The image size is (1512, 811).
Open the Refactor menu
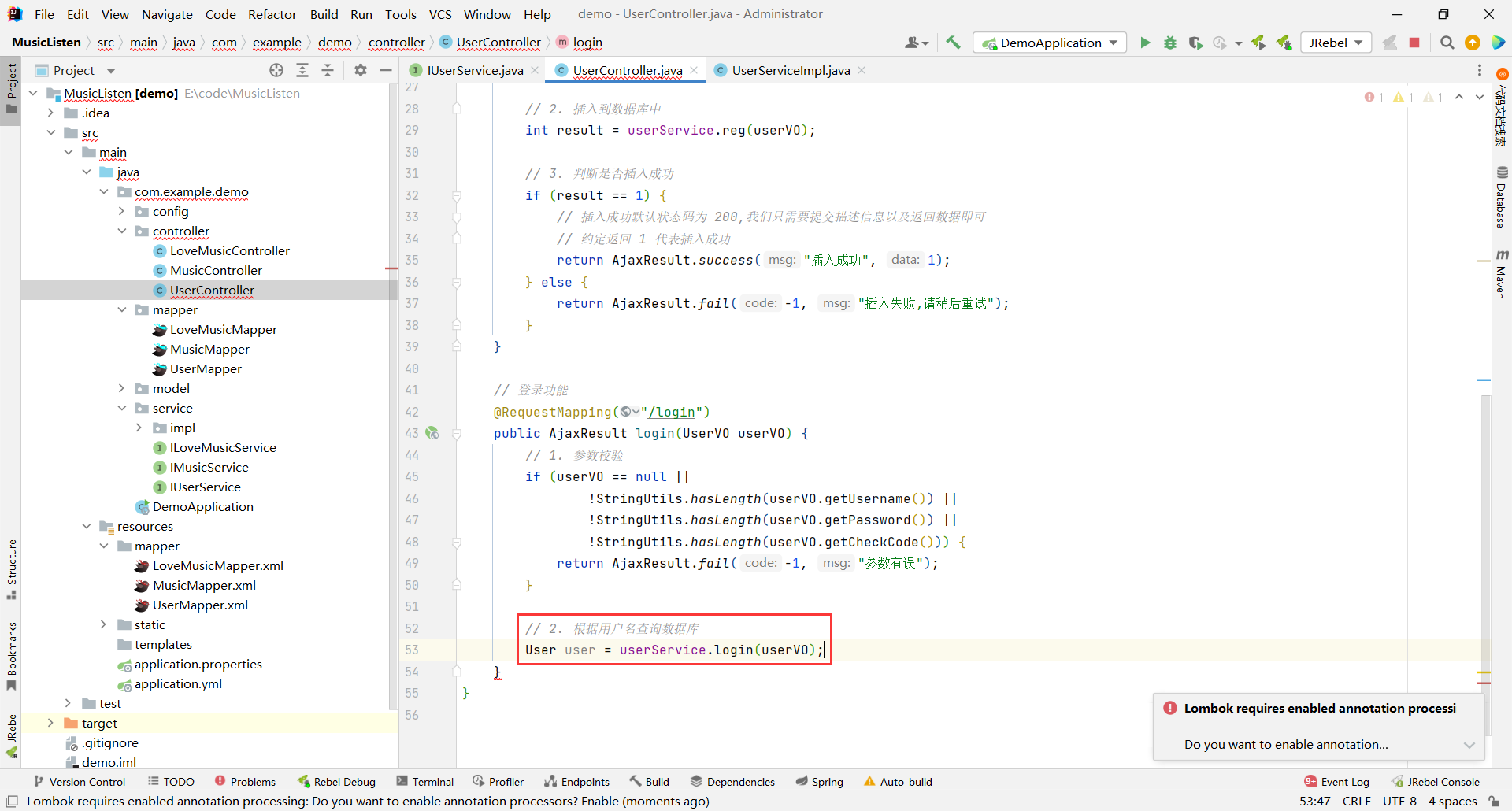pyautogui.click(x=272, y=14)
